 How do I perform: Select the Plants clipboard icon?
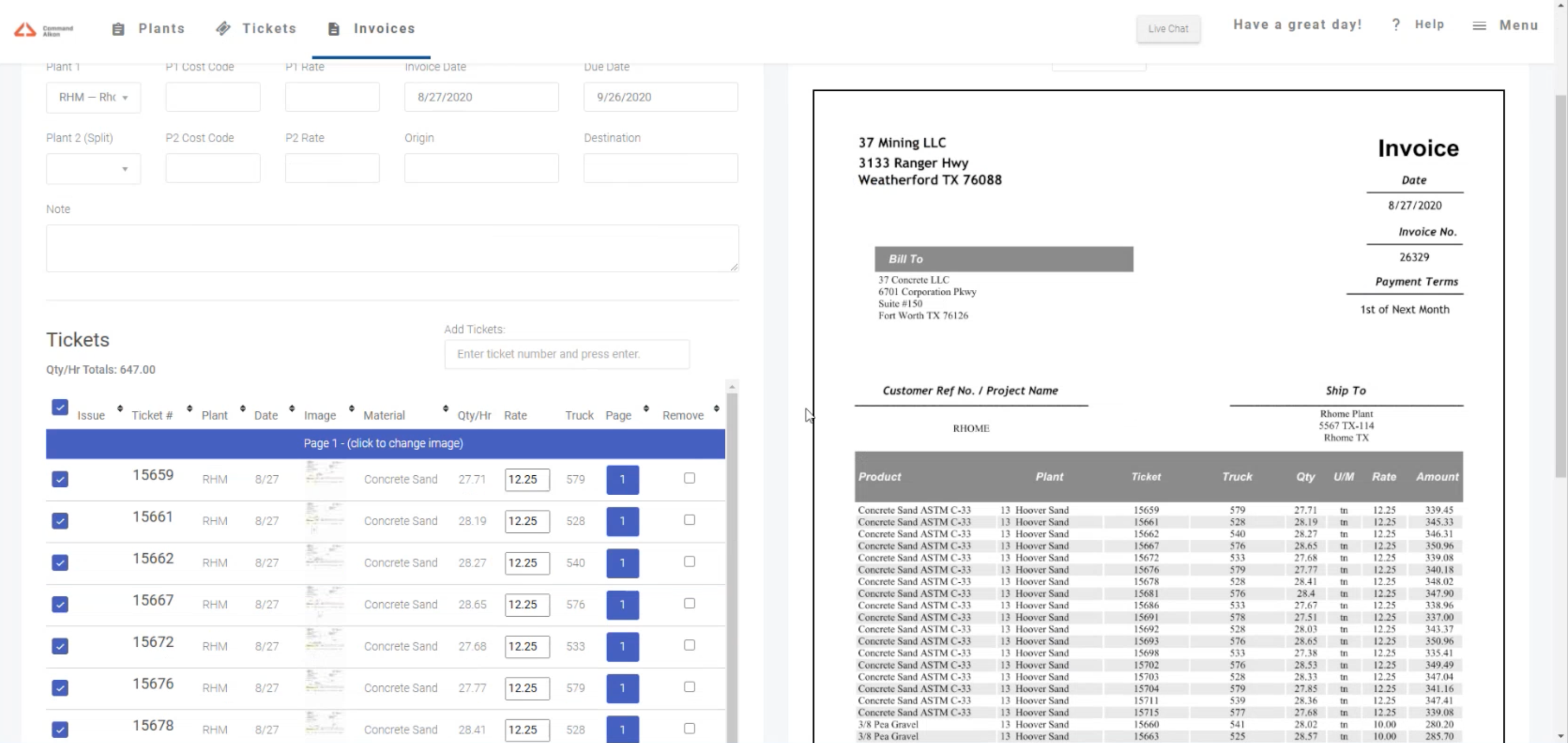118,28
